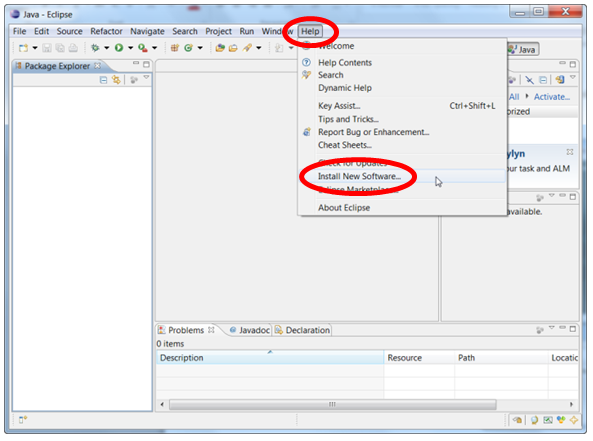
Task: Open the Search menu in menu bar
Action: tap(185, 31)
